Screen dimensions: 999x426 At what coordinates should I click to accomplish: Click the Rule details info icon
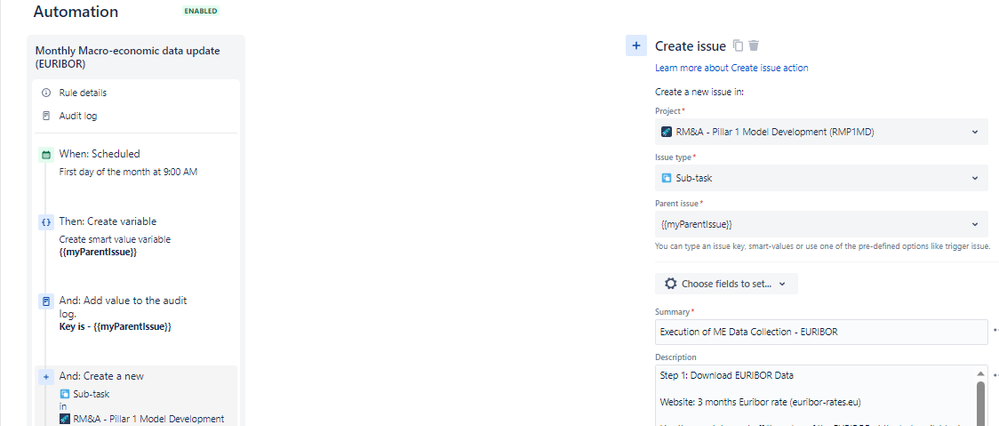46,92
